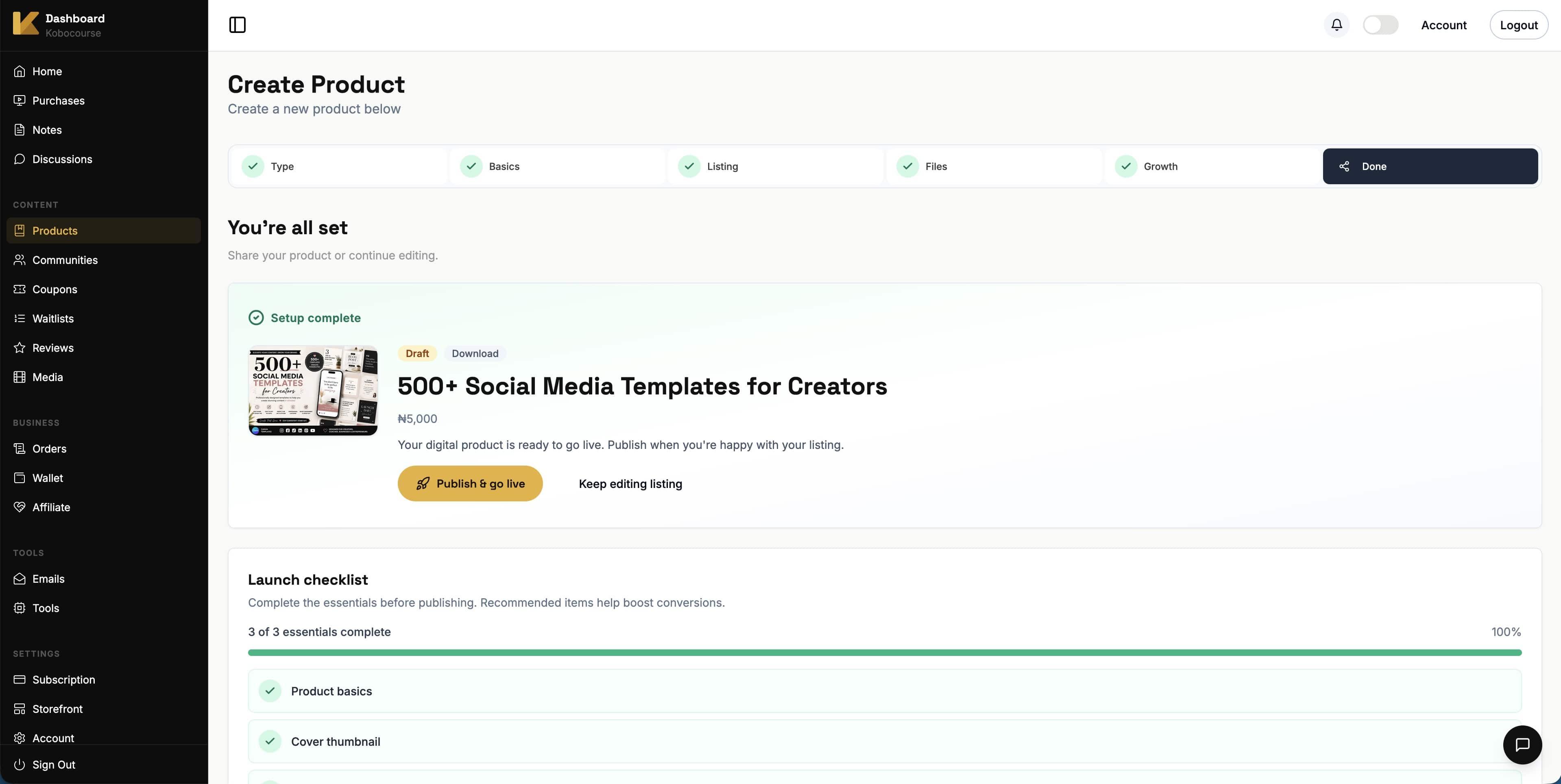Go to the Basics step
The image size is (1561, 784).
(x=558, y=166)
